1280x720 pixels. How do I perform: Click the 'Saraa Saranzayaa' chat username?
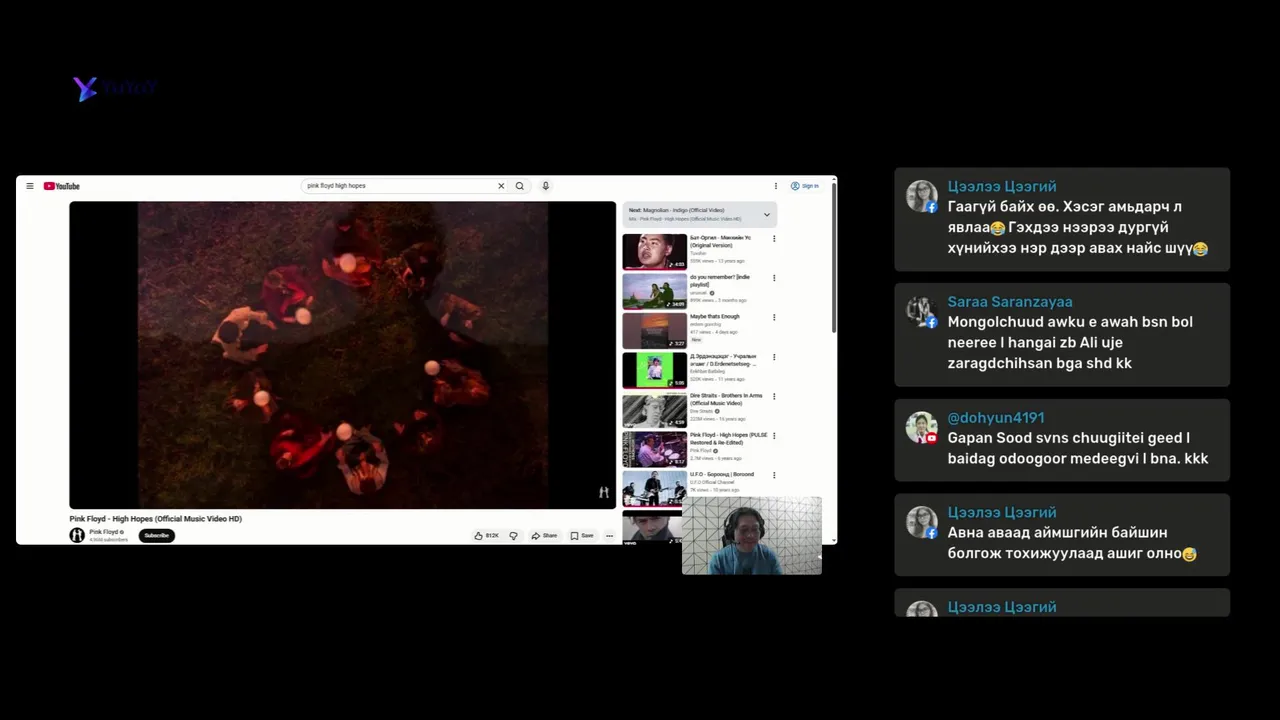[1010, 302]
